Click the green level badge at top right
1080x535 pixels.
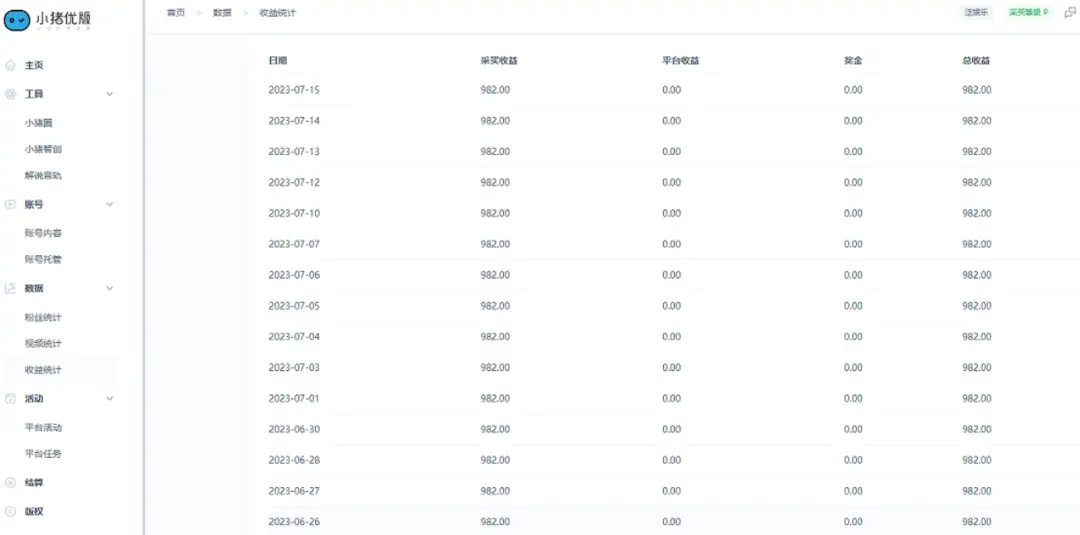[1028, 13]
